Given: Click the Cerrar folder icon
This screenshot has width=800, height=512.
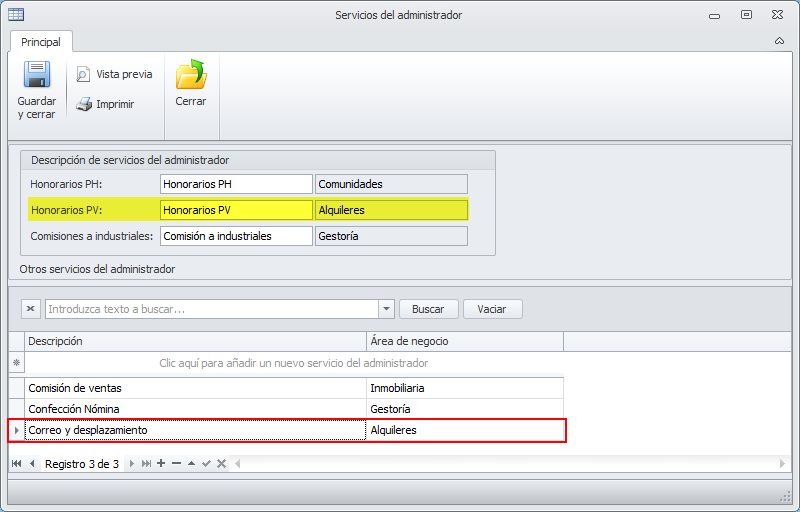Looking at the screenshot, I should point(191,74).
